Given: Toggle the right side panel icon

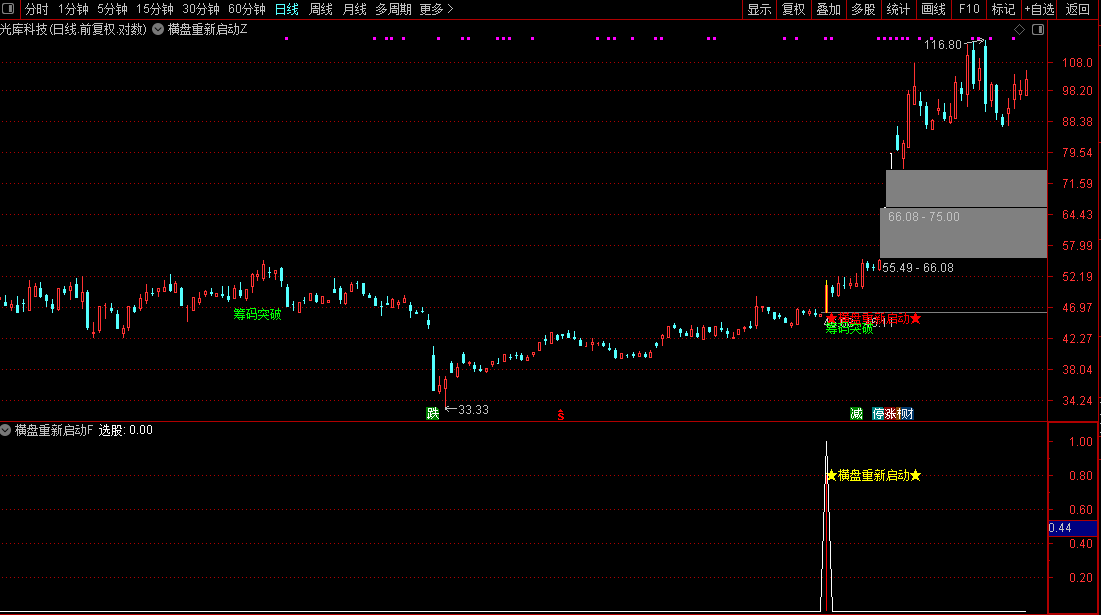Looking at the screenshot, I should point(1038,29).
